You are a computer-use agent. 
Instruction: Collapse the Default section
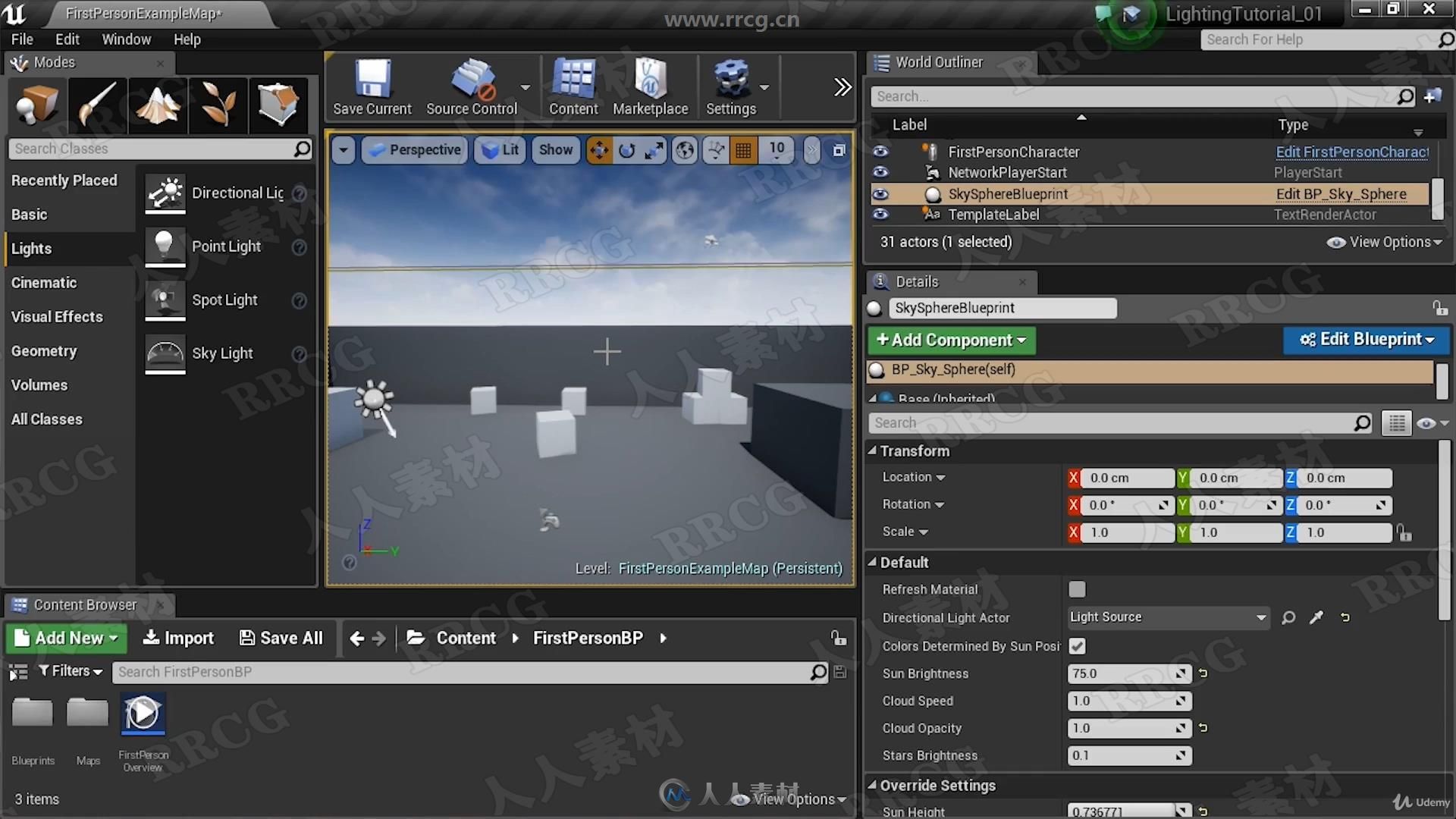(x=872, y=563)
